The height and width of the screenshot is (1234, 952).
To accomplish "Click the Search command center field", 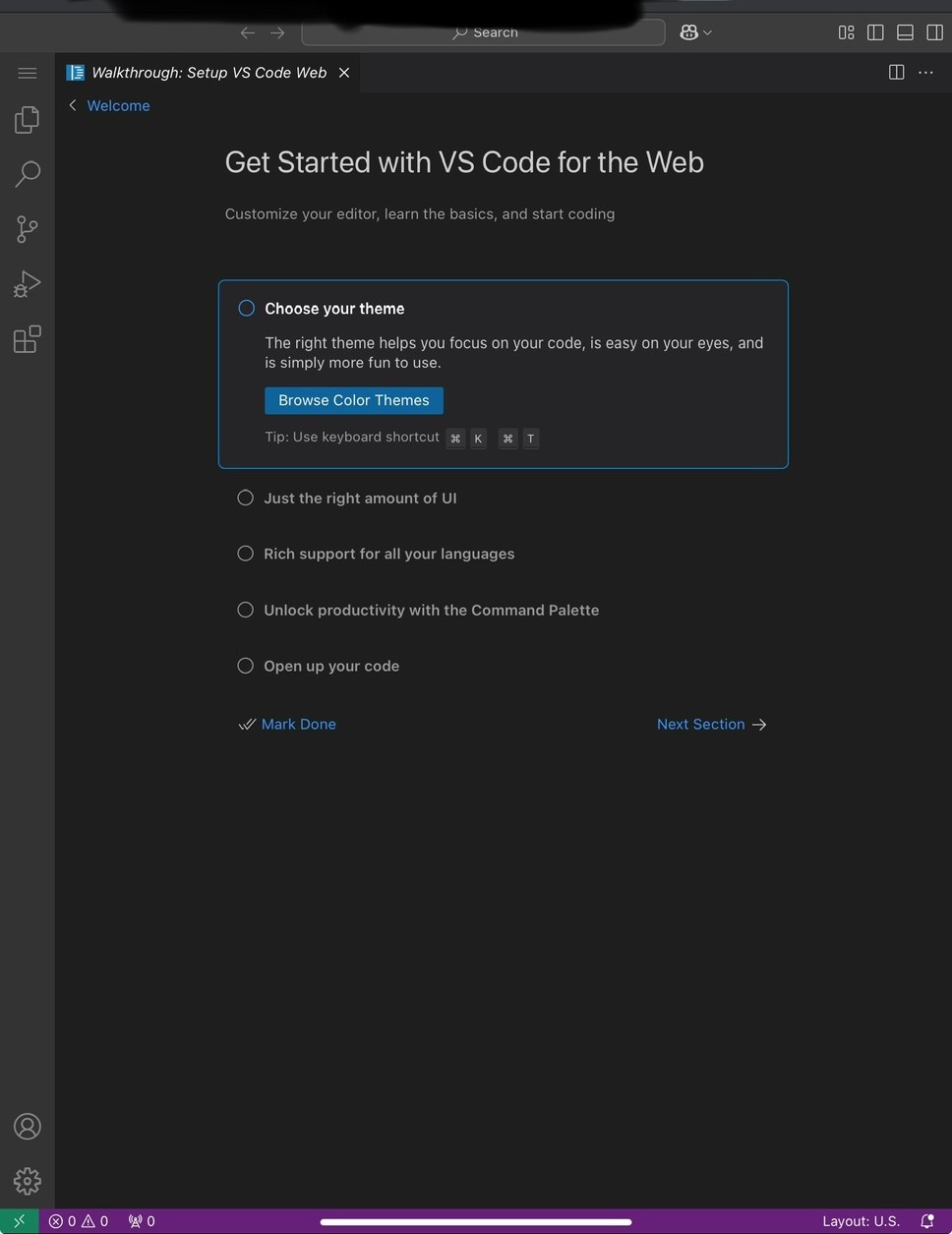I will (x=483, y=32).
